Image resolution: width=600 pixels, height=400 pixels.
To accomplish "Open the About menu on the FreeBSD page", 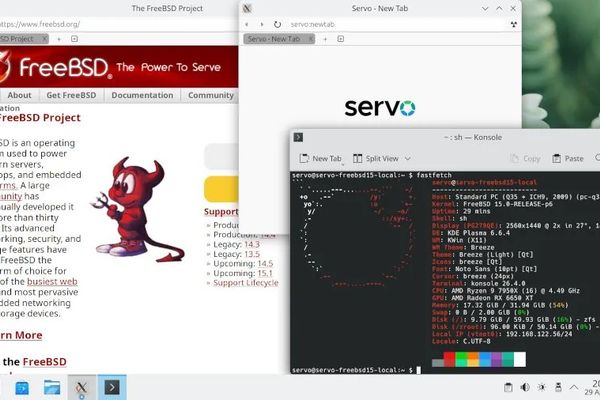I will 19,95.
